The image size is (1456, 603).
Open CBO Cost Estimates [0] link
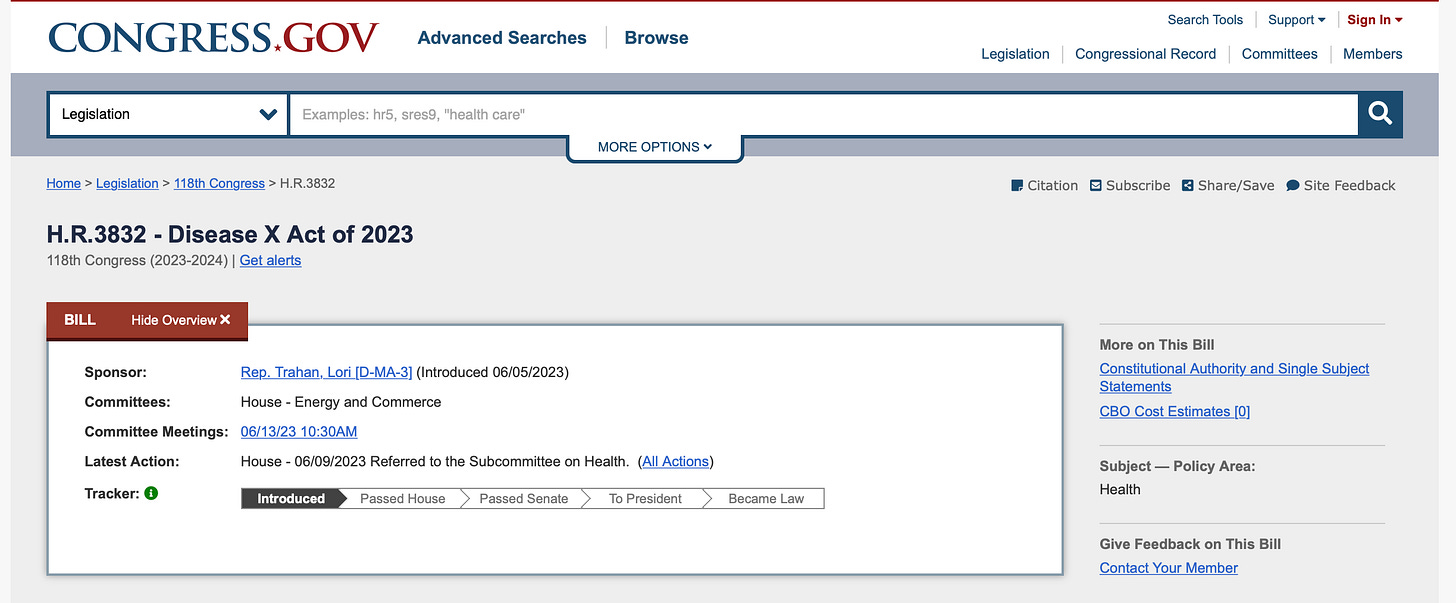coord(1175,411)
